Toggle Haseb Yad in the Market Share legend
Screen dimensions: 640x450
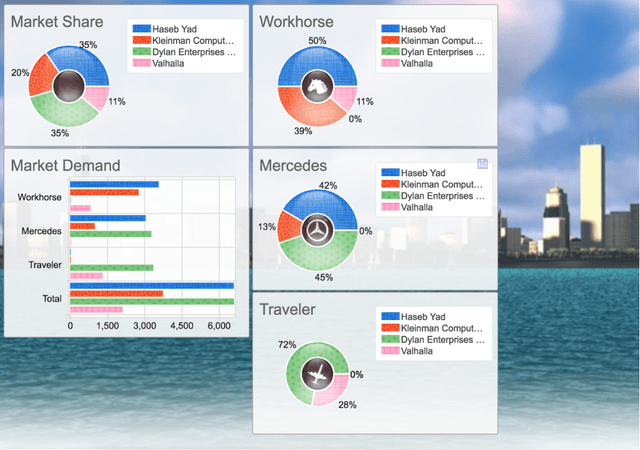(x=181, y=29)
